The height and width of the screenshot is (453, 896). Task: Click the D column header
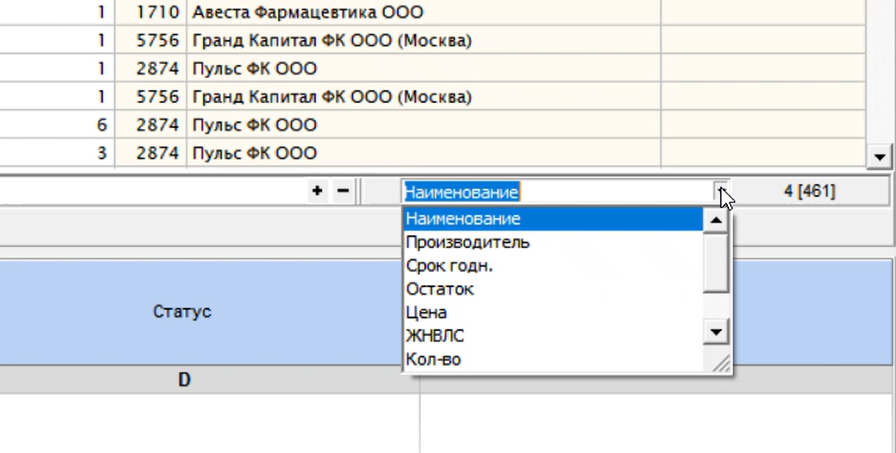[184, 381]
